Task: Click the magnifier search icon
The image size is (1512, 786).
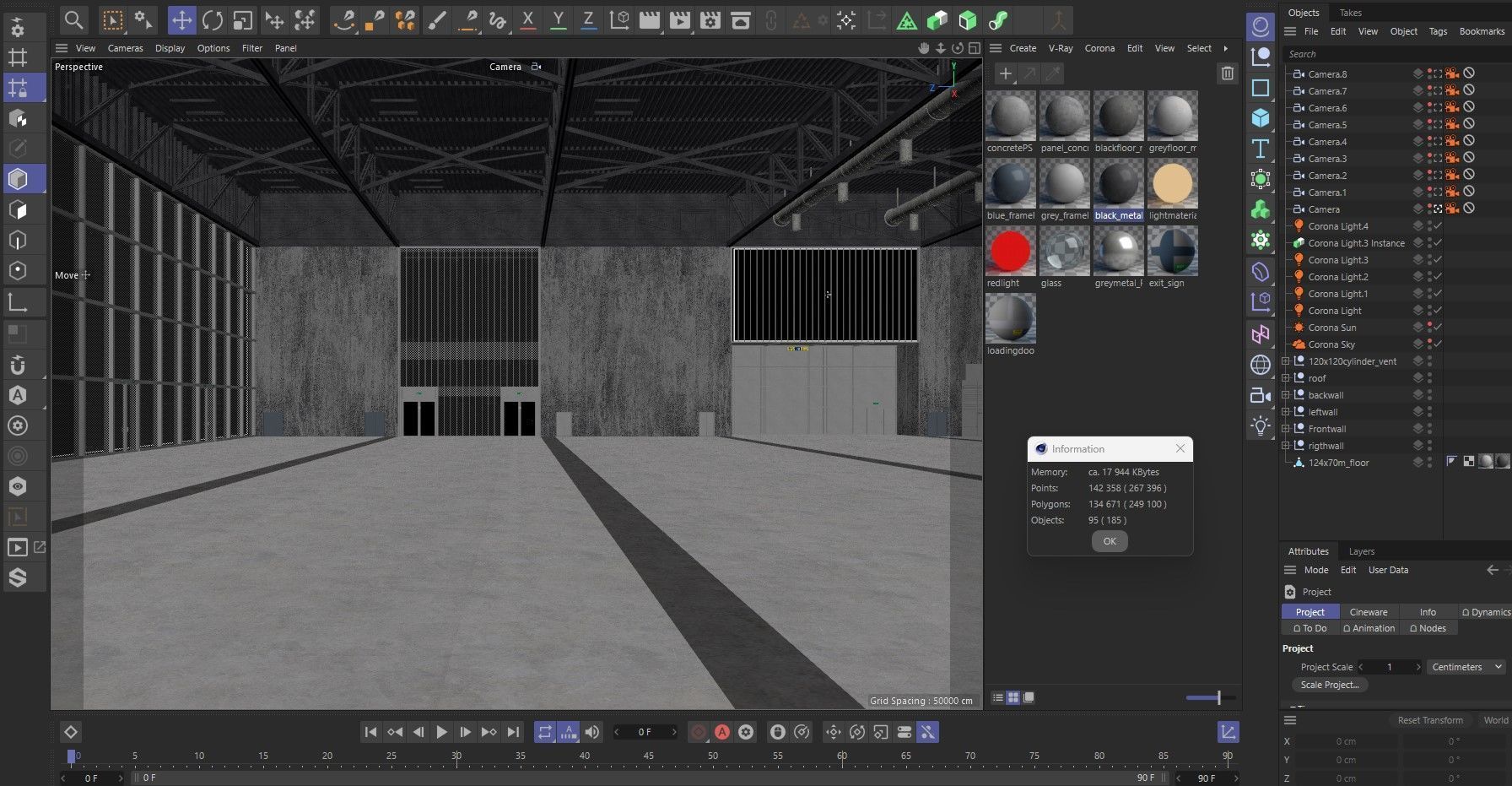Action: pyautogui.click(x=73, y=19)
